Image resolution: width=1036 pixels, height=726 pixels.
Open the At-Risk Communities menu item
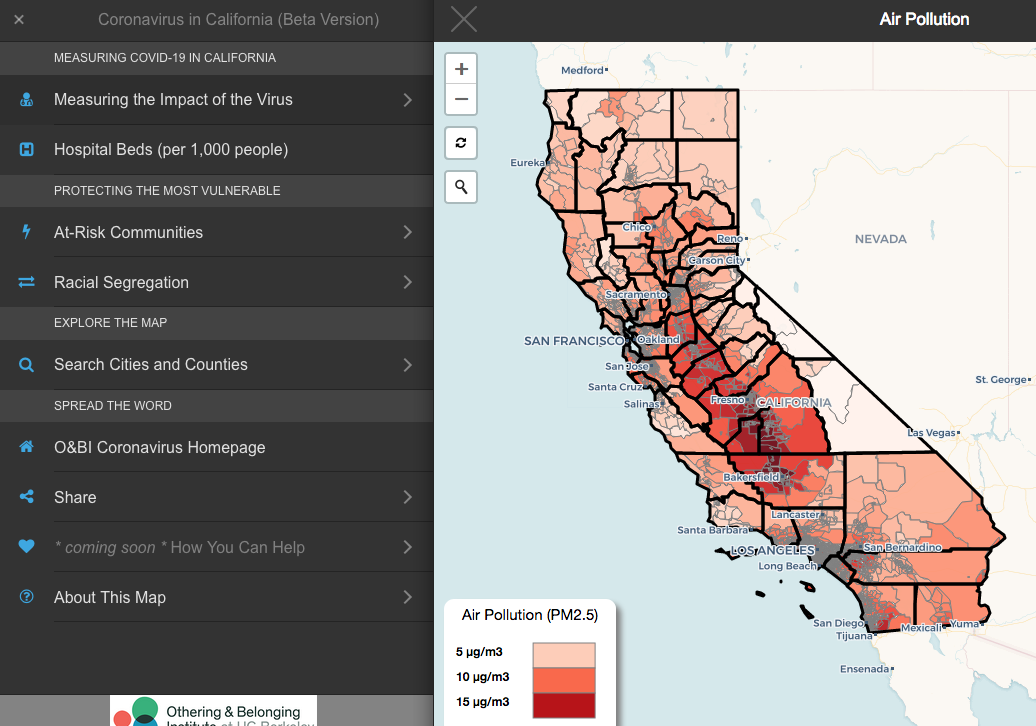(x=217, y=232)
